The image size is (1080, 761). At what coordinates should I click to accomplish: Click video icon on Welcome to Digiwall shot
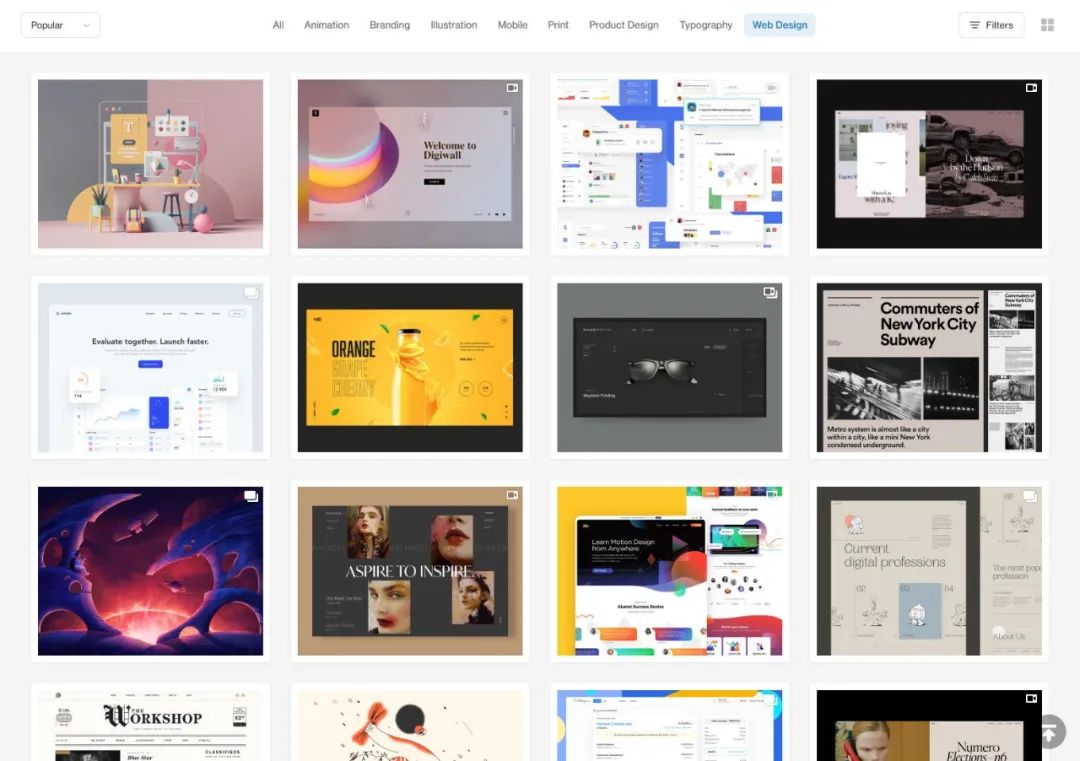pyautogui.click(x=512, y=88)
